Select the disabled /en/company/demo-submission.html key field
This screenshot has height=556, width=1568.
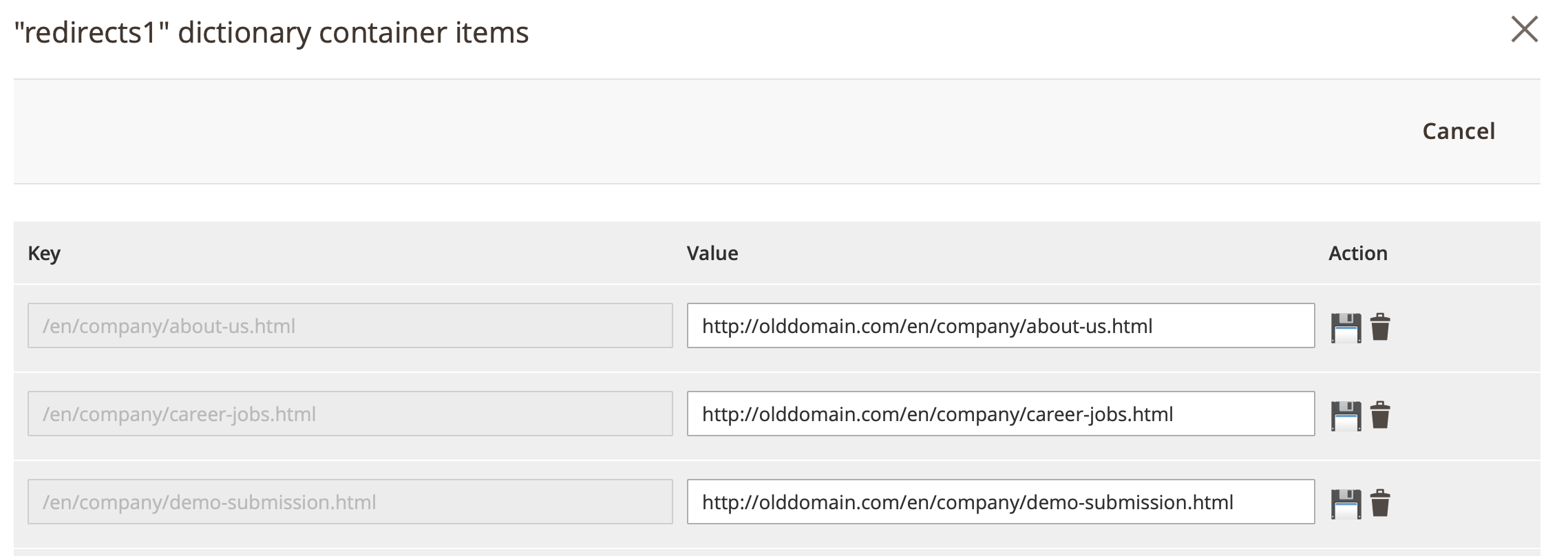tap(350, 502)
